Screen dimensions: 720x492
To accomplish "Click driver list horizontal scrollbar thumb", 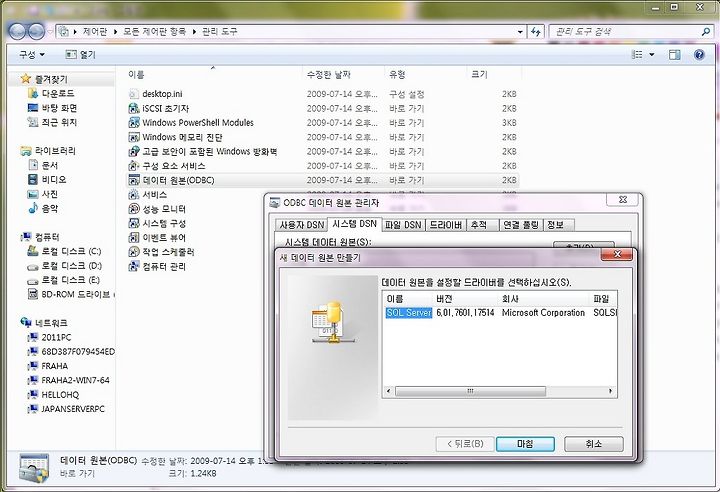I will pos(470,391).
